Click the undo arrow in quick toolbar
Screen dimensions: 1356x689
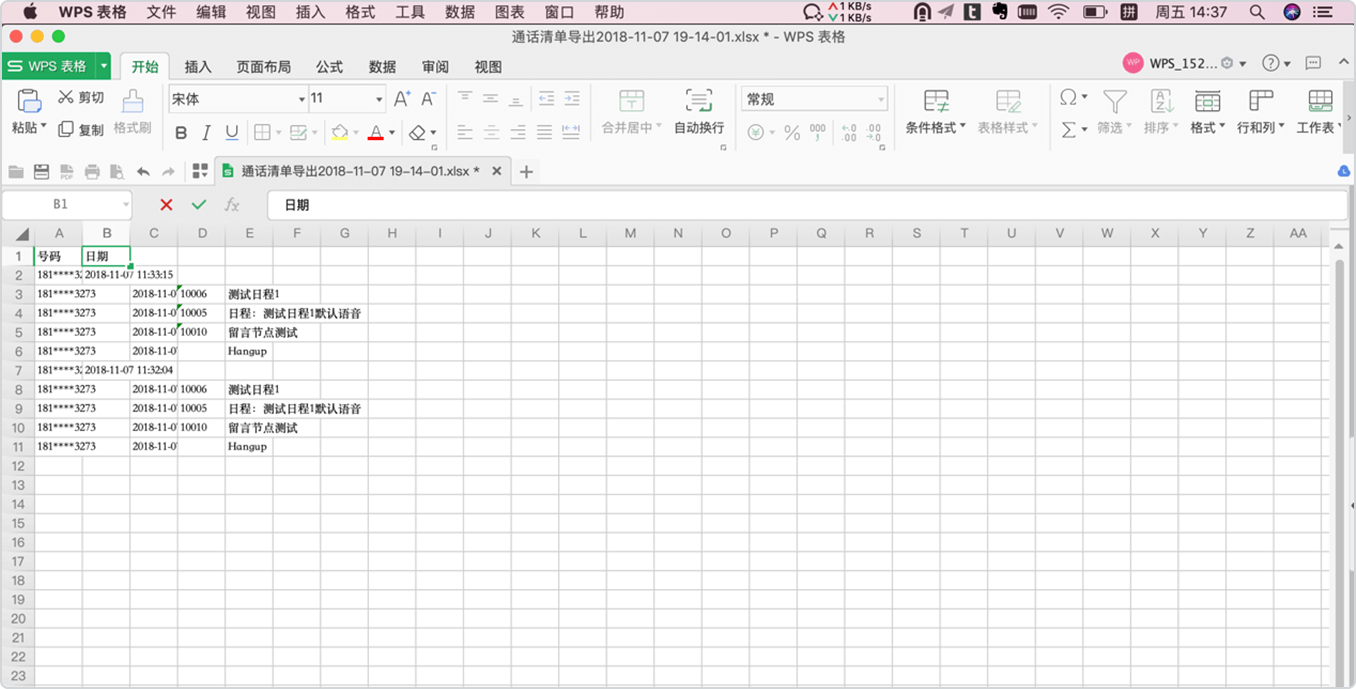pyautogui.click(x=143, y=172)
